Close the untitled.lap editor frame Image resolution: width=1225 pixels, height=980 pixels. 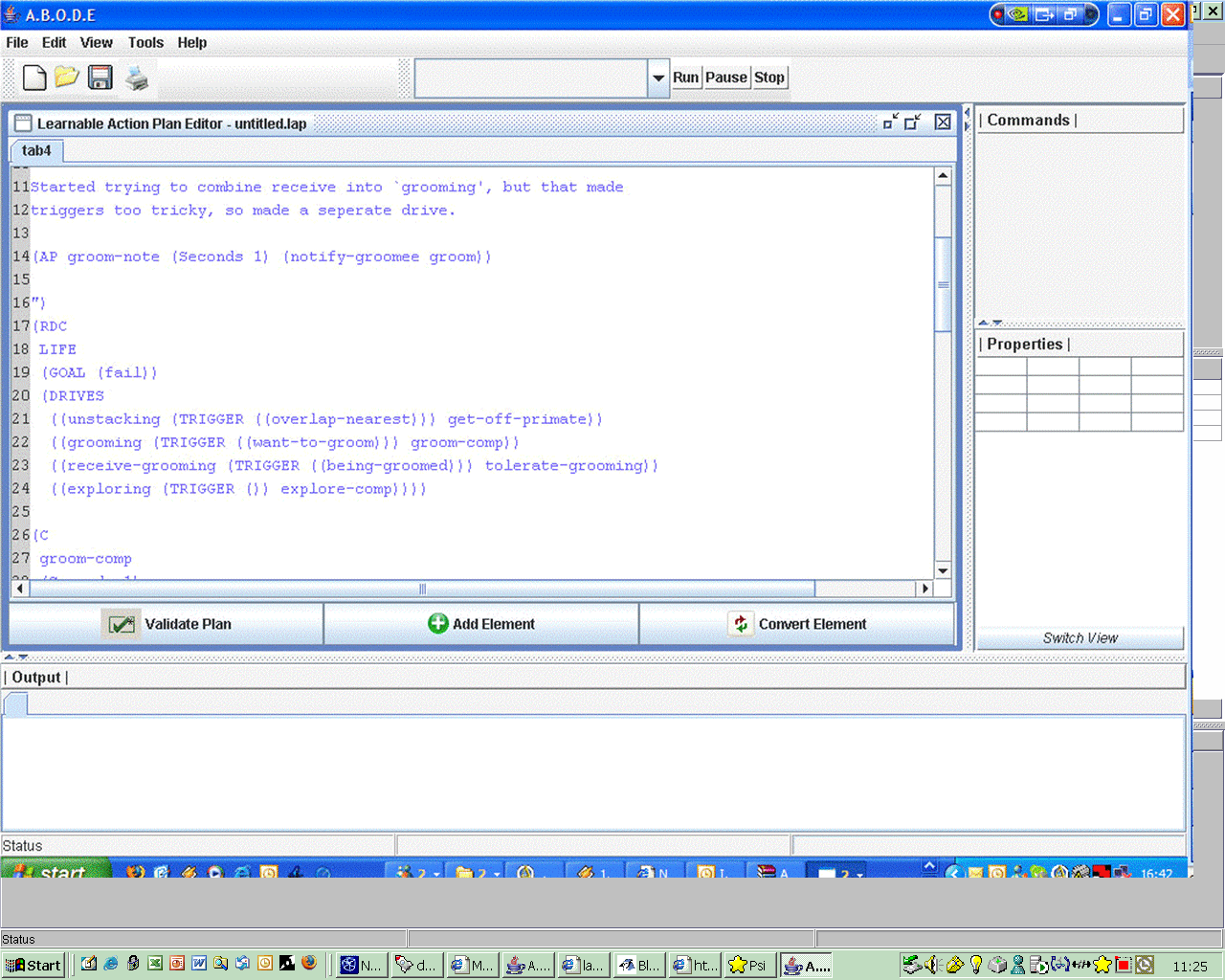pyautogui.click(x=943, y=122)
